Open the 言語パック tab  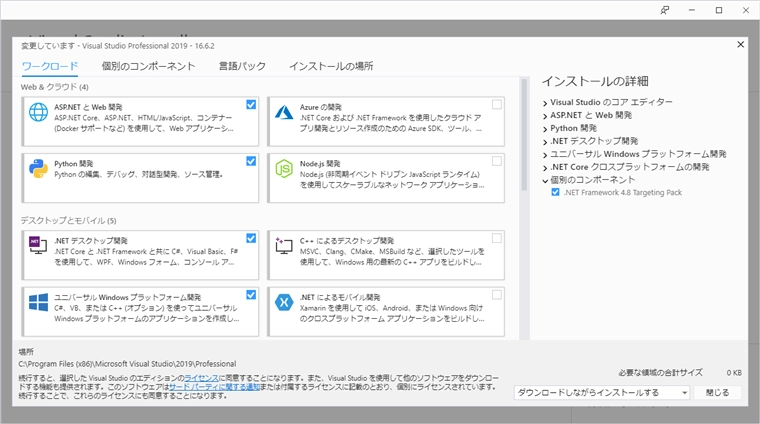(242, 66)
